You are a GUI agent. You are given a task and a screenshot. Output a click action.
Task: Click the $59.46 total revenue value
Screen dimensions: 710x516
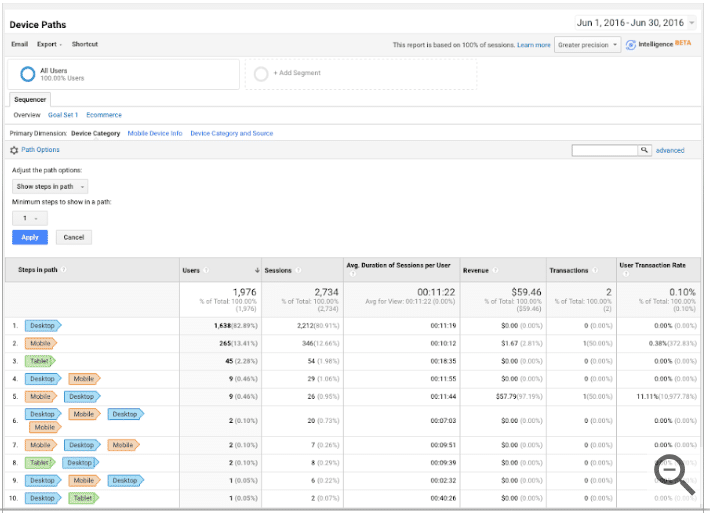click(x=526, y=292)
